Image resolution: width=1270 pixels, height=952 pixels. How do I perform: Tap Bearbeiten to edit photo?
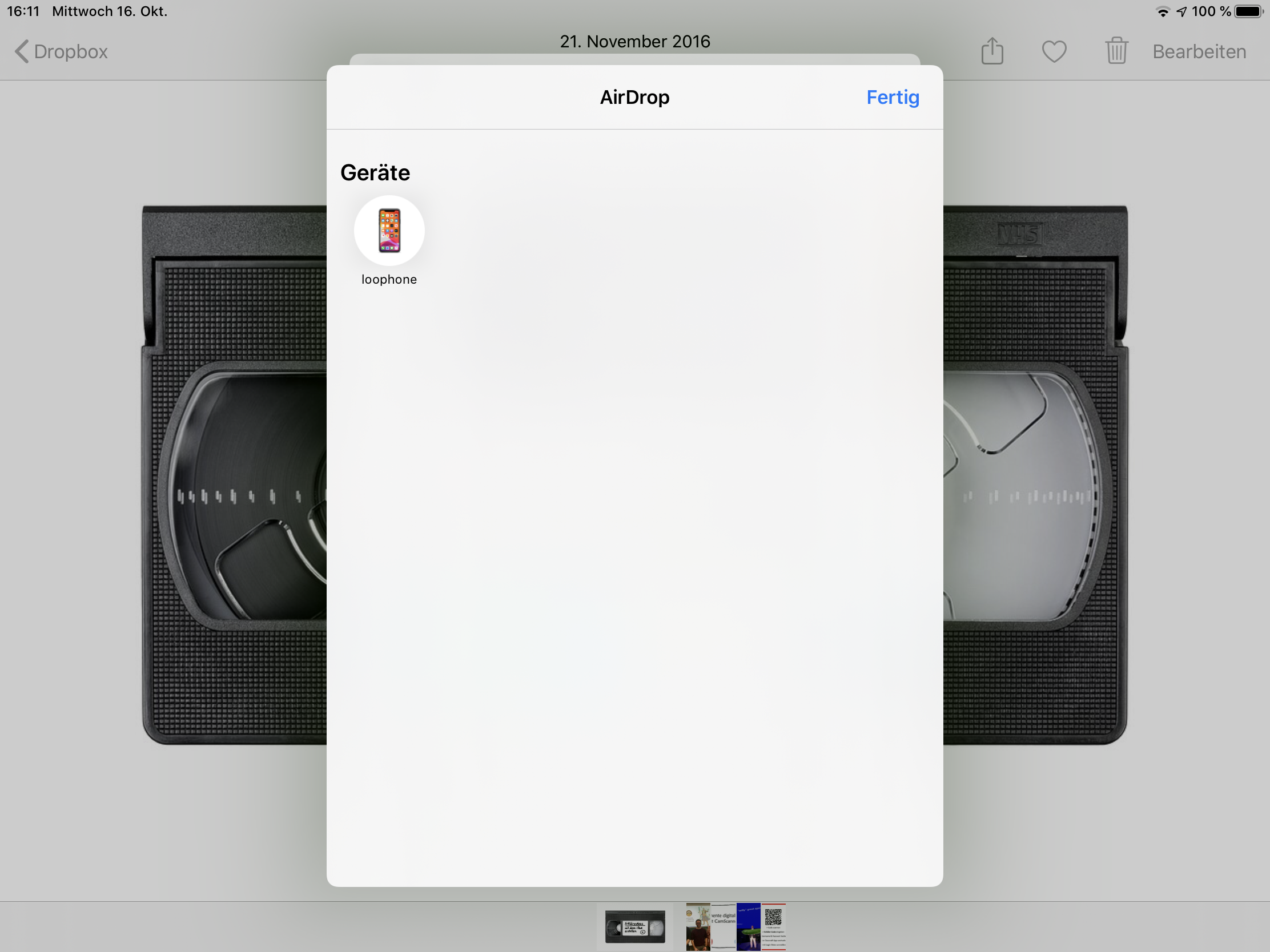1199,51
